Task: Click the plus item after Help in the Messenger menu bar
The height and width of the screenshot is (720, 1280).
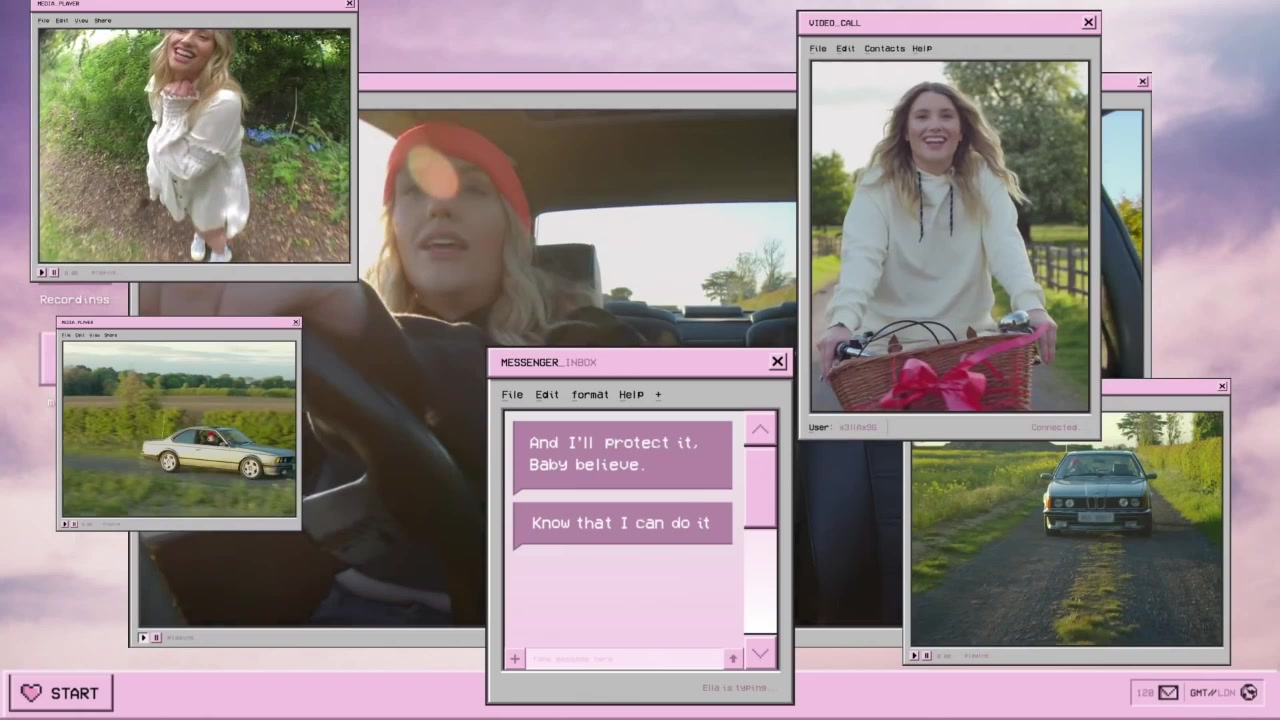Action: 658,394
